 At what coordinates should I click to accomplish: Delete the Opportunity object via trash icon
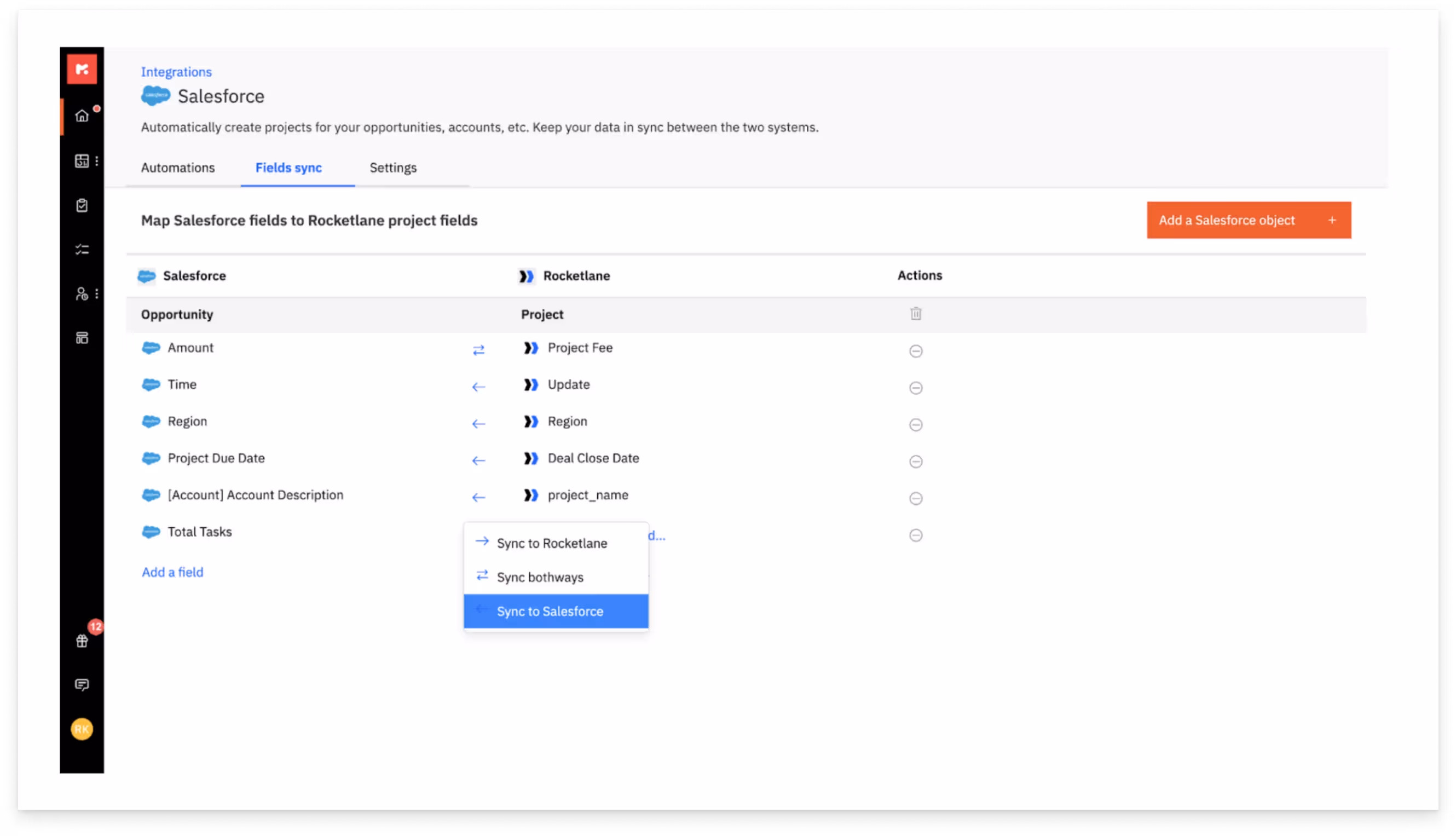click(x=915, y=314)
